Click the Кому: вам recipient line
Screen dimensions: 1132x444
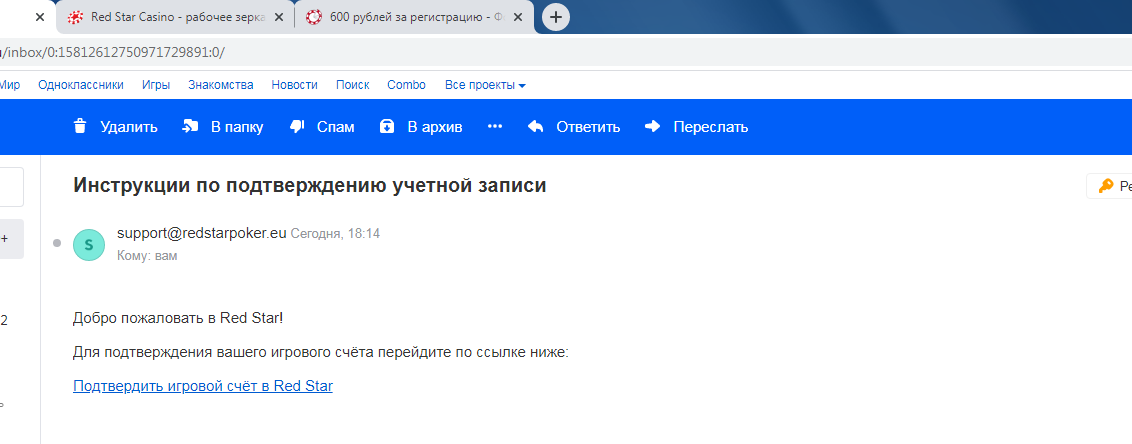pos(147,256)
